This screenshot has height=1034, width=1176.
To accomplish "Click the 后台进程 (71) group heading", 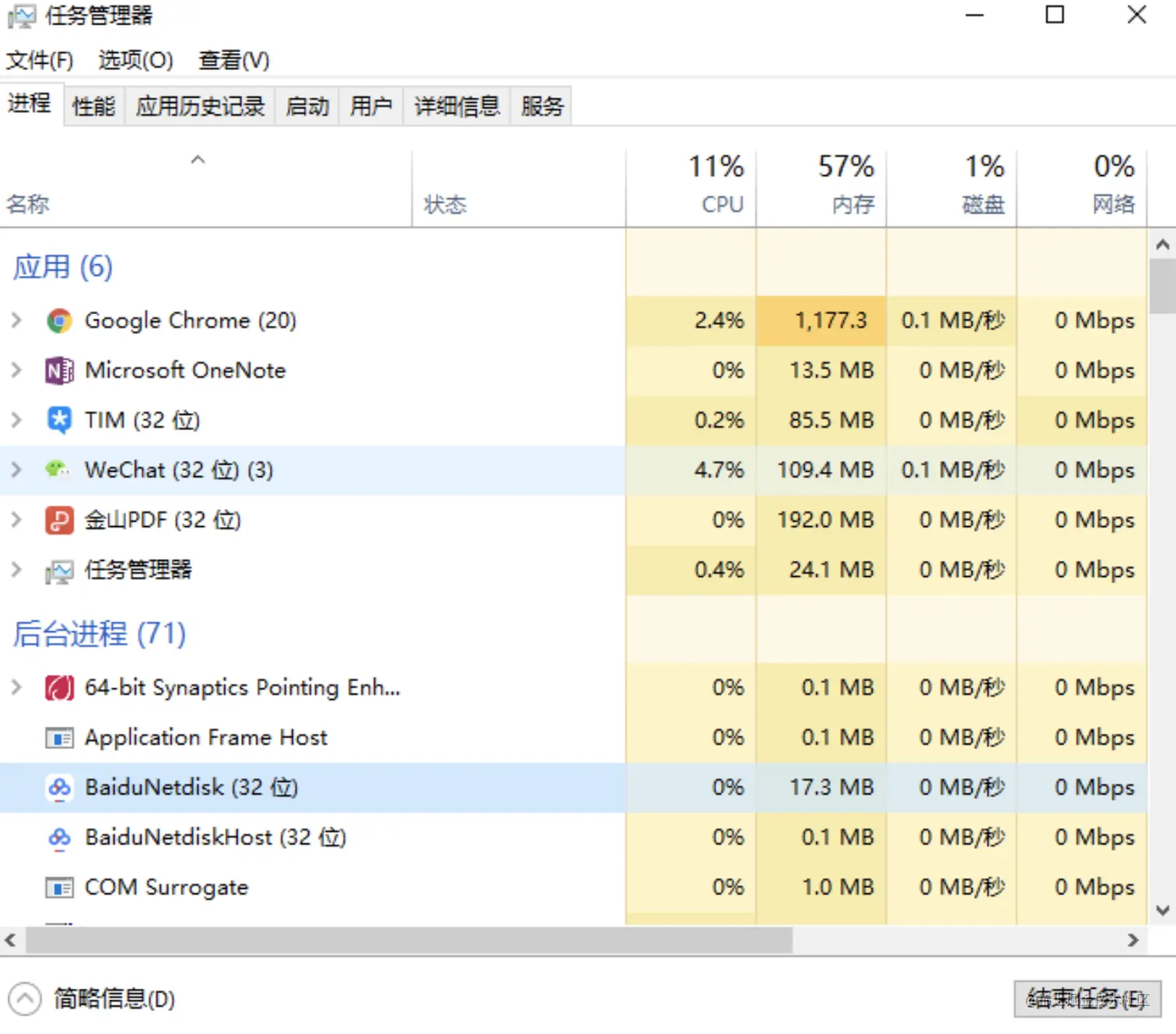I will tap(99, 634).
